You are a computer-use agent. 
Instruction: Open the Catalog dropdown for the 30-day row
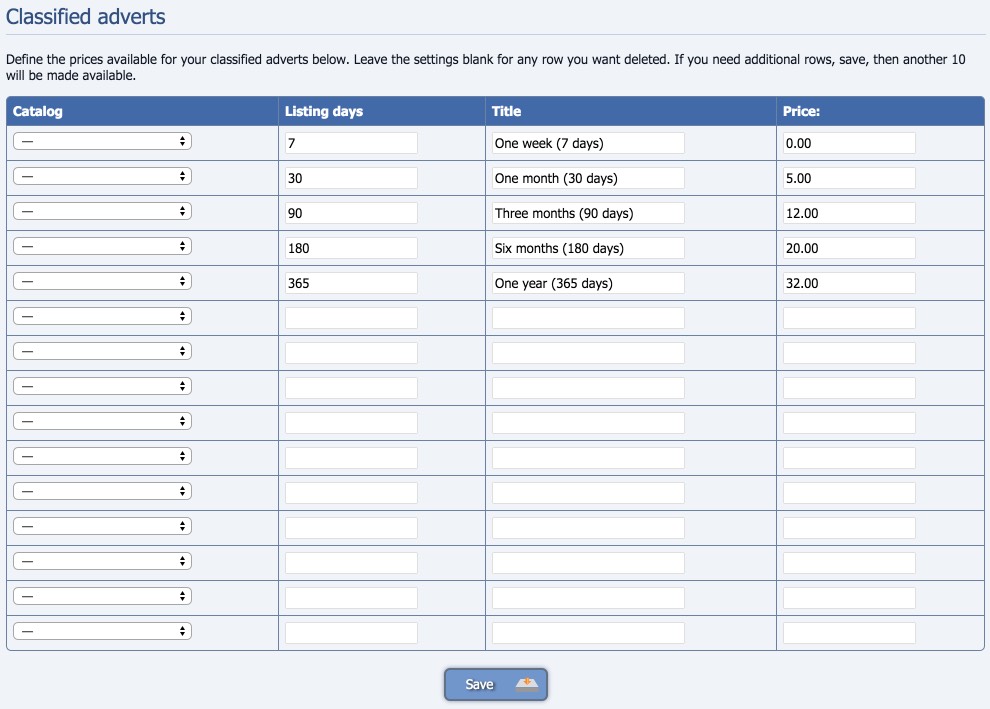point(102,176)
